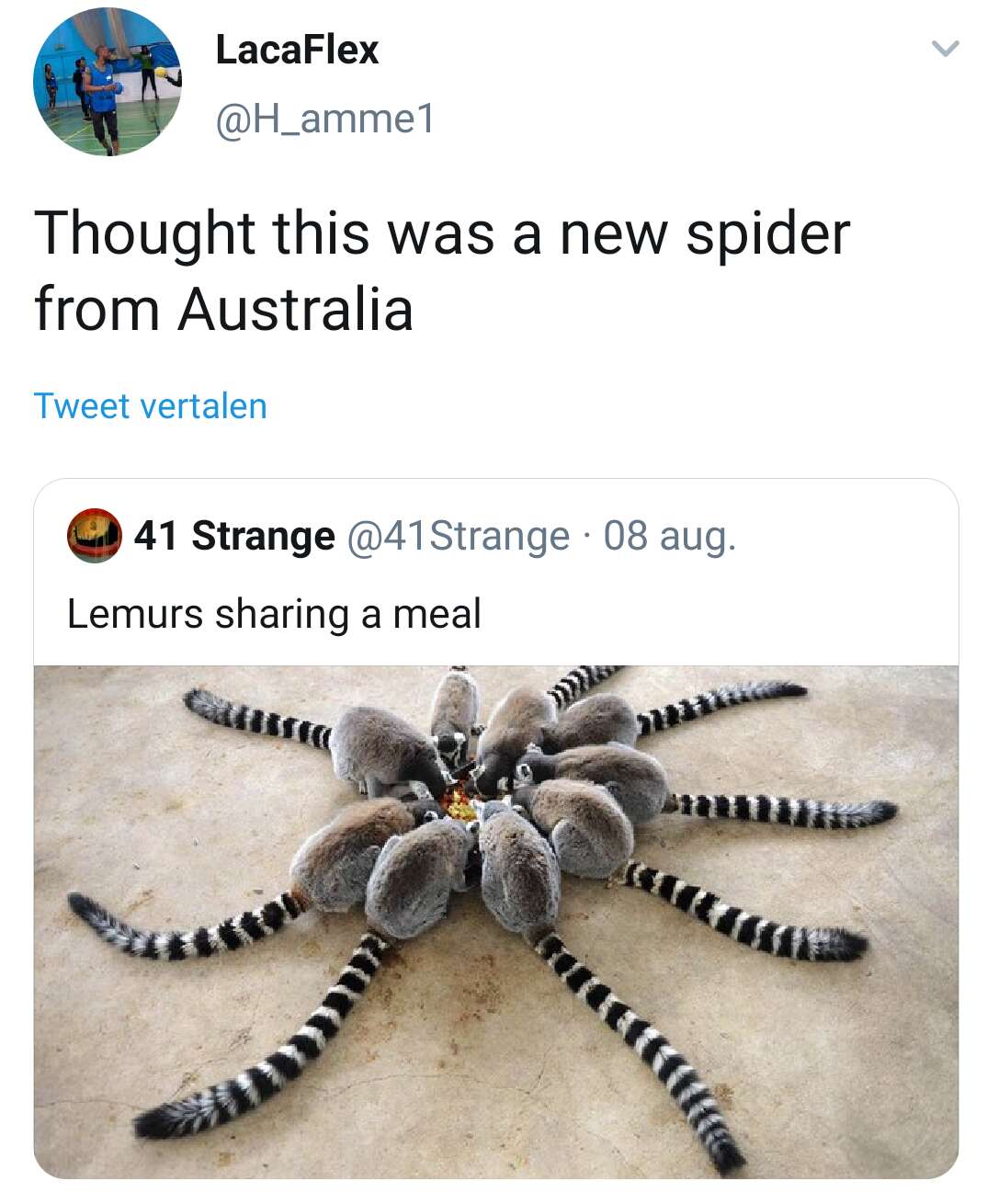
Task: Open the 41 Strange small avatar
Action: pyautogui.click(x=94, y=535)
